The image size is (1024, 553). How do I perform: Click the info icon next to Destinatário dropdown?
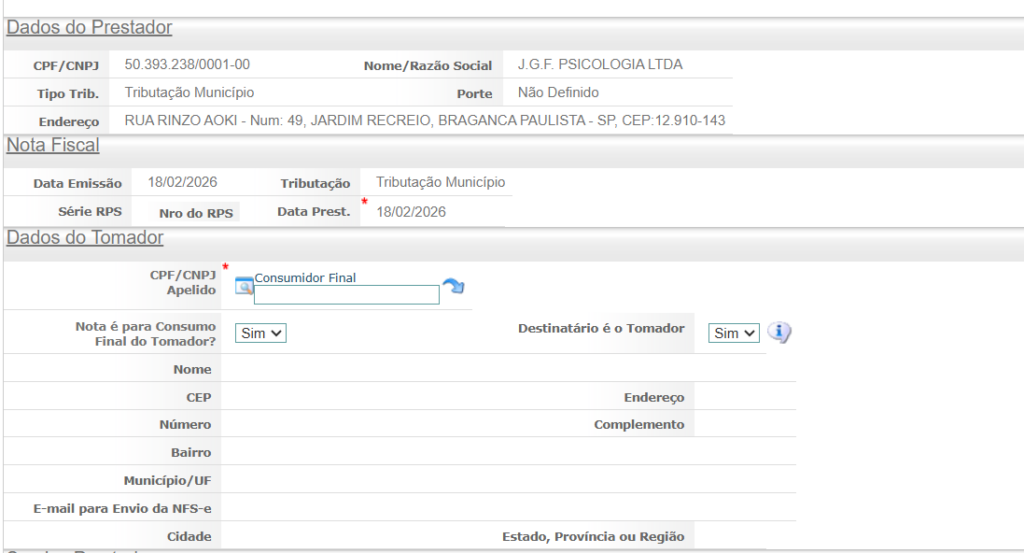click(x=779, y=333)
